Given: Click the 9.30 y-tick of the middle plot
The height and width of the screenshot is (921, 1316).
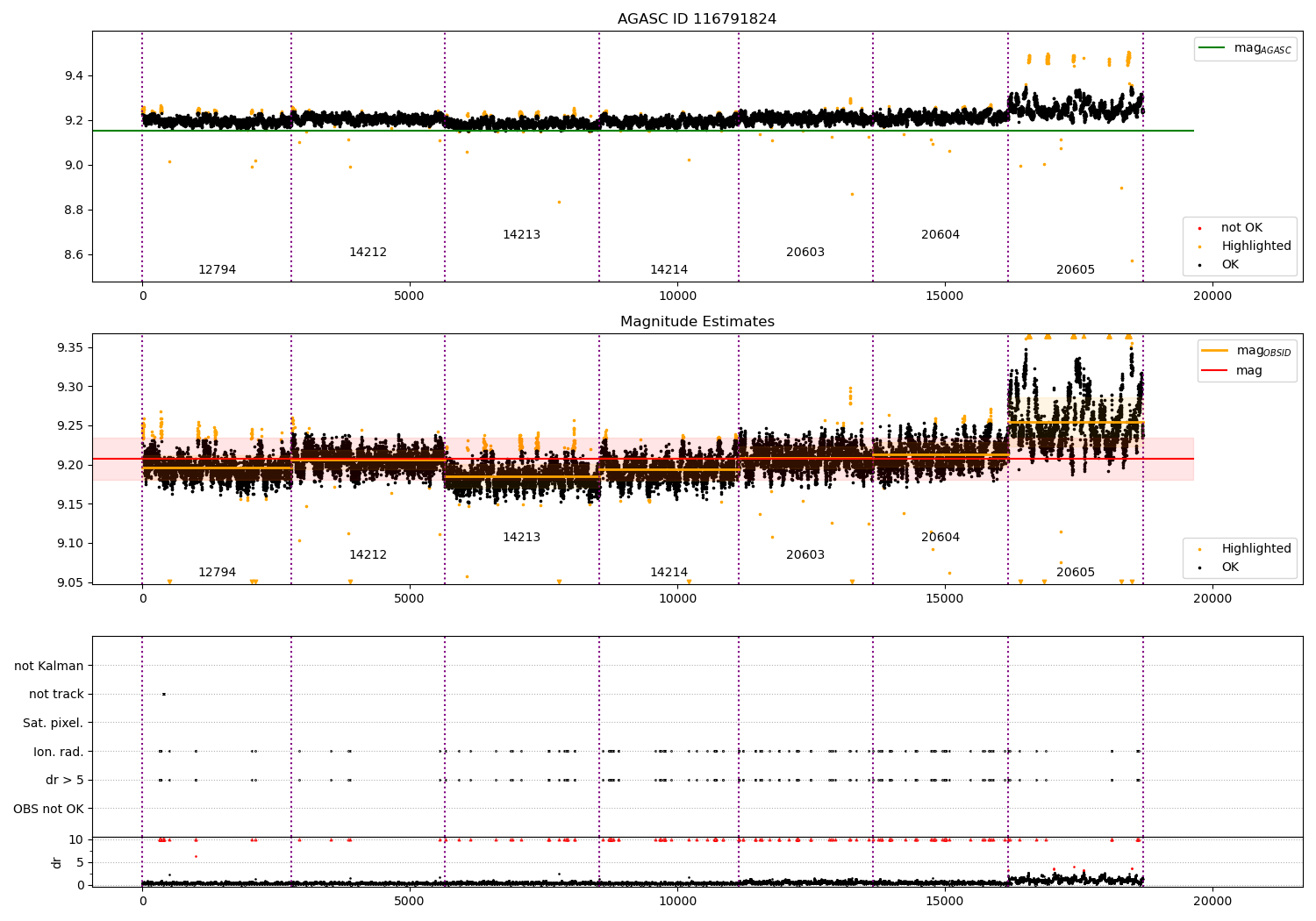Looking at the screenshot, I should pyautogui.click(x=70, y=388).
